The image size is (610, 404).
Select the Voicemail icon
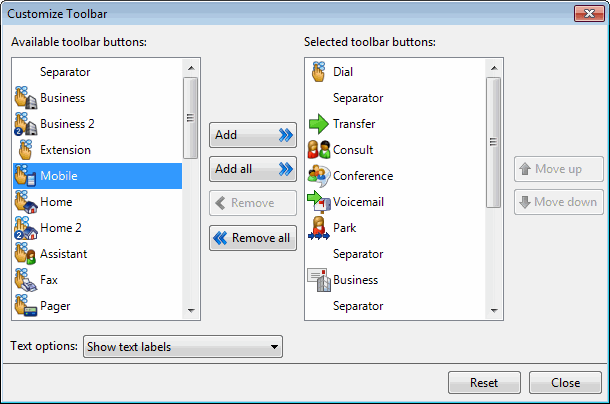click(x=319, y=202)
